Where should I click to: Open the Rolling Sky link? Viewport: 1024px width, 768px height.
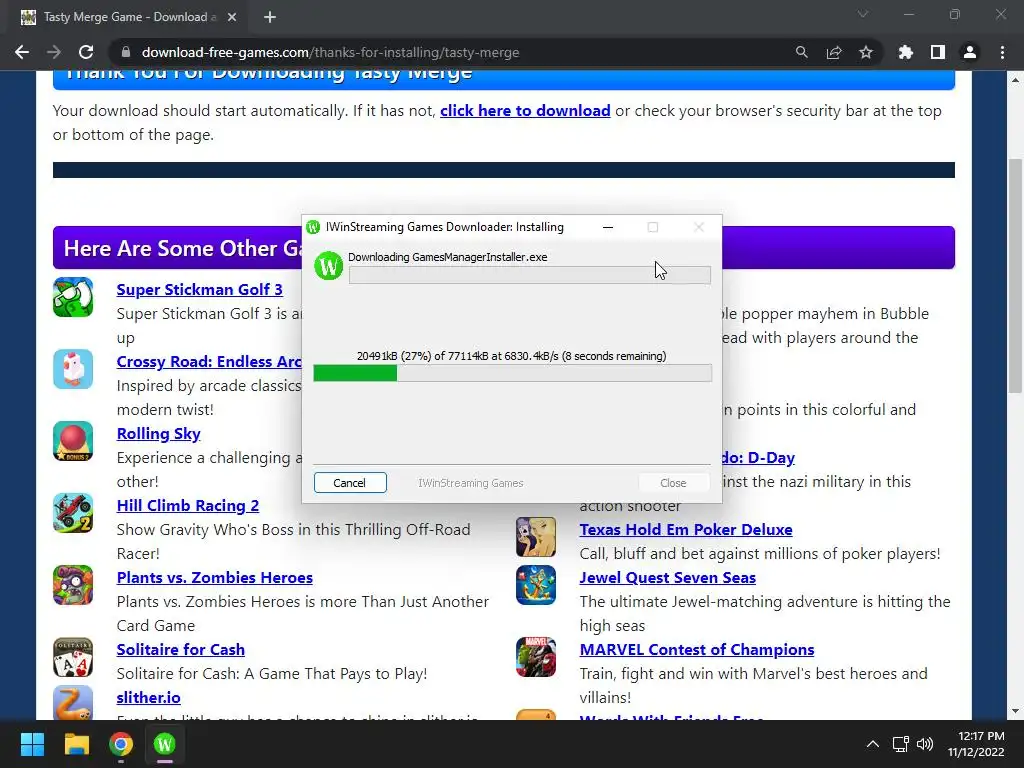pos(159,434)
